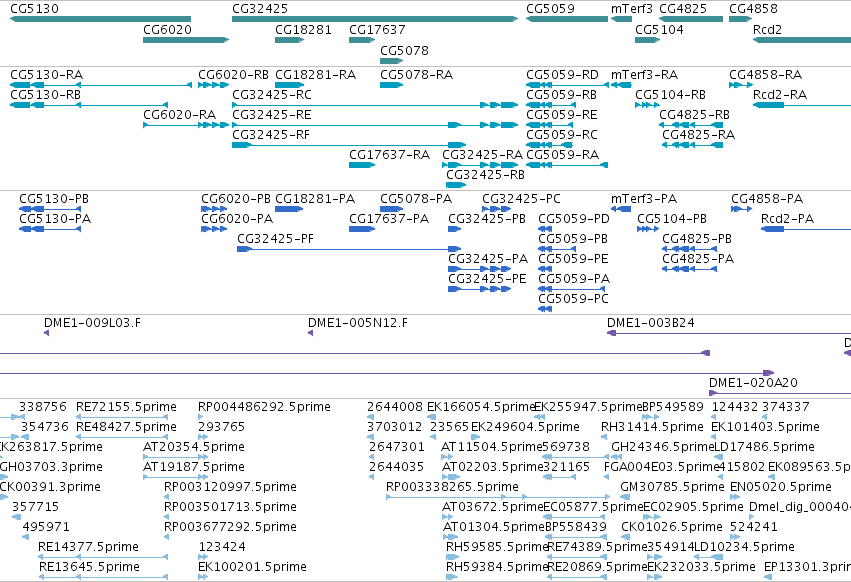Select the CG4825 gene feature

[691, 19]
